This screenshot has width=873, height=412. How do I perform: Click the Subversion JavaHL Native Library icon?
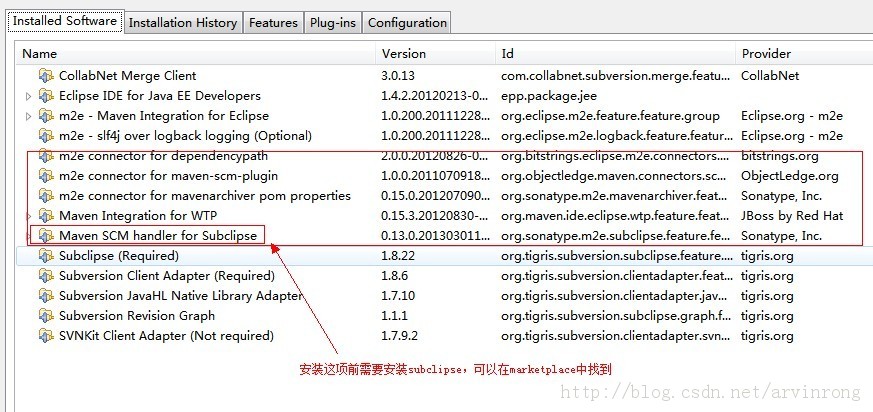[x=46, y=296]
